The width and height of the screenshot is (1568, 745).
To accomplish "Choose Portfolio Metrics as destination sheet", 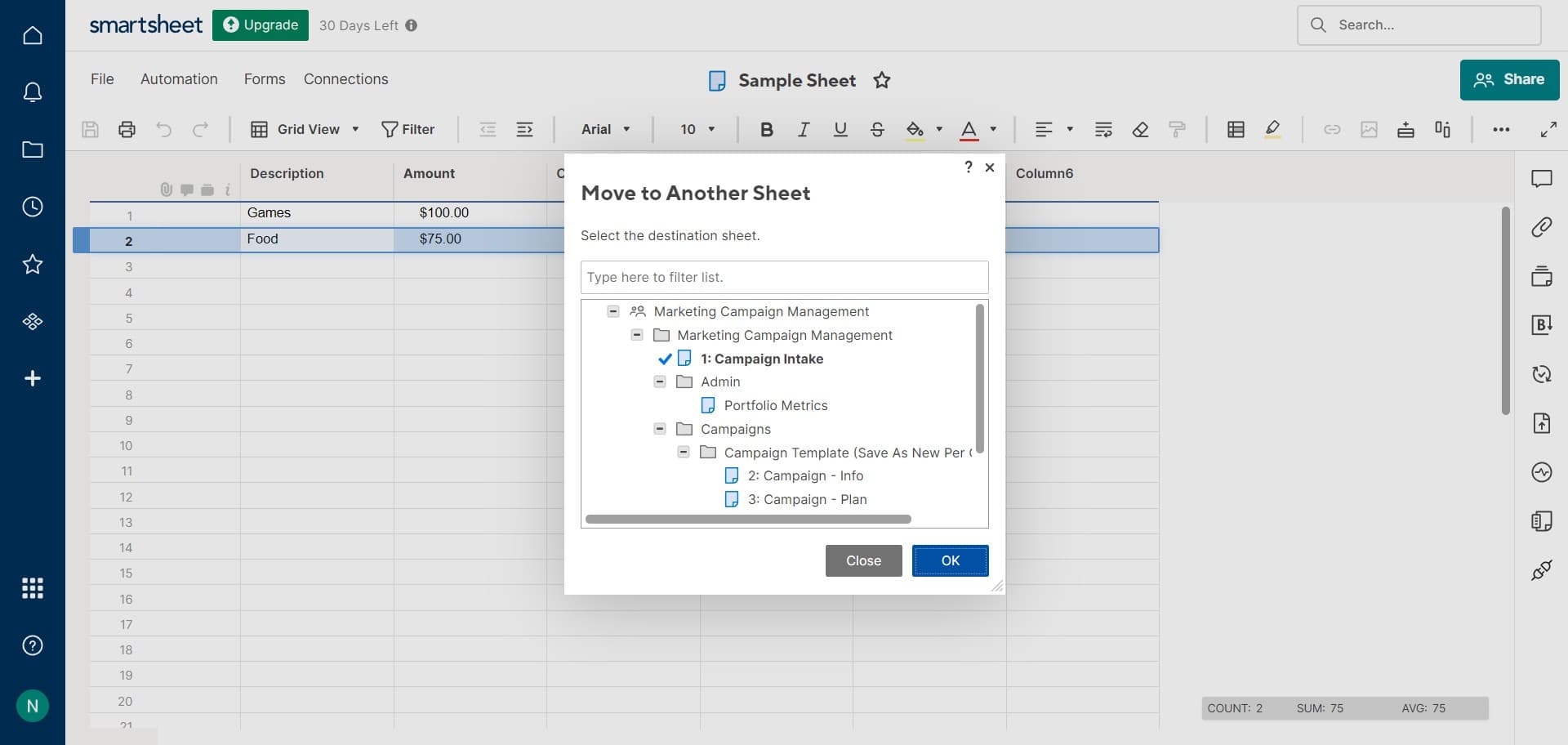I will click(775, 405).
